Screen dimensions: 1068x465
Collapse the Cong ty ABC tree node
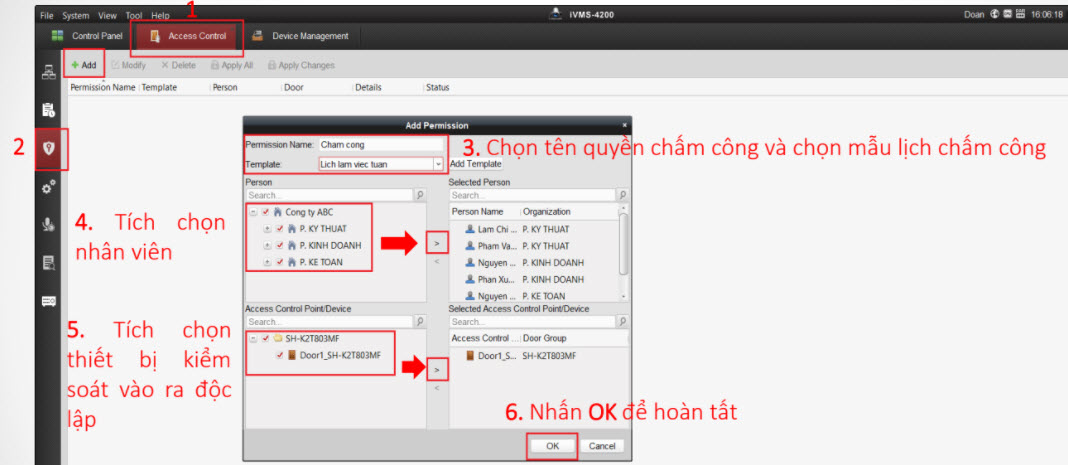(x=253, y=212)
